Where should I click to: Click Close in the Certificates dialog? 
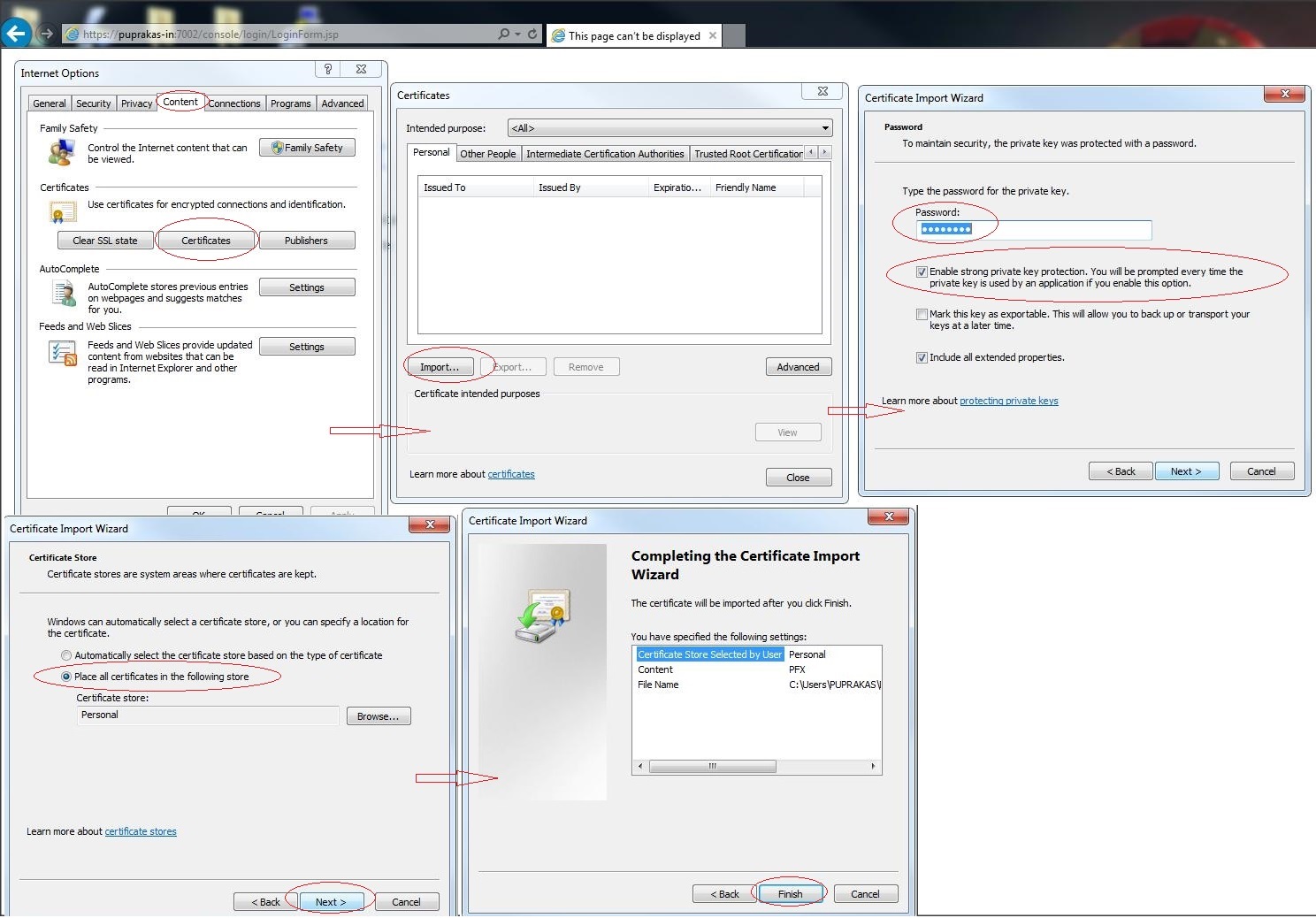click(799, 478)
